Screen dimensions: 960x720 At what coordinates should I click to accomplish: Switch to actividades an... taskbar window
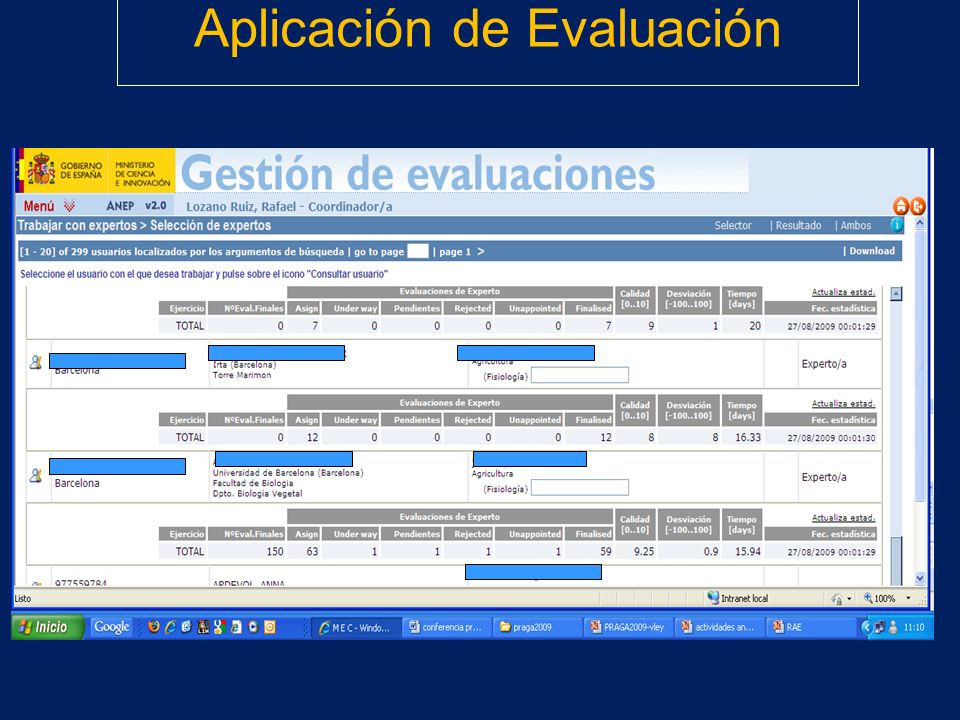coord(719,628)
